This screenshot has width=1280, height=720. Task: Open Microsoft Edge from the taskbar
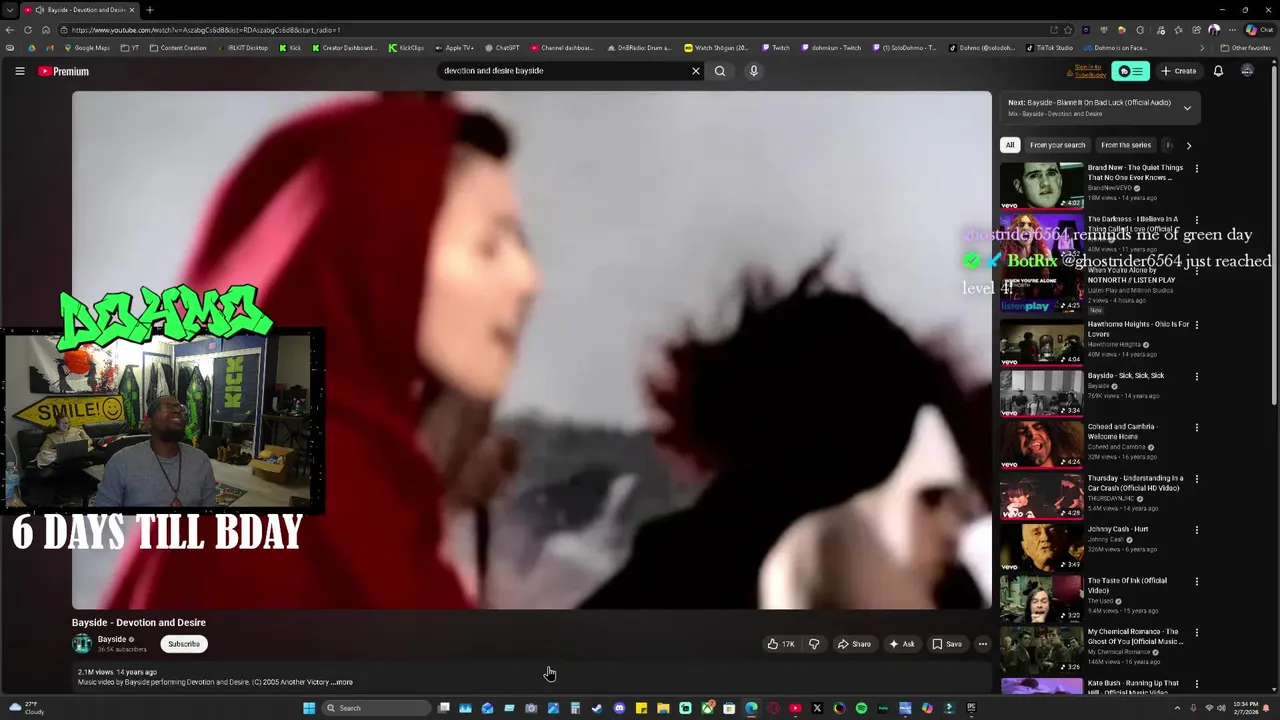(x=752, y=708)
